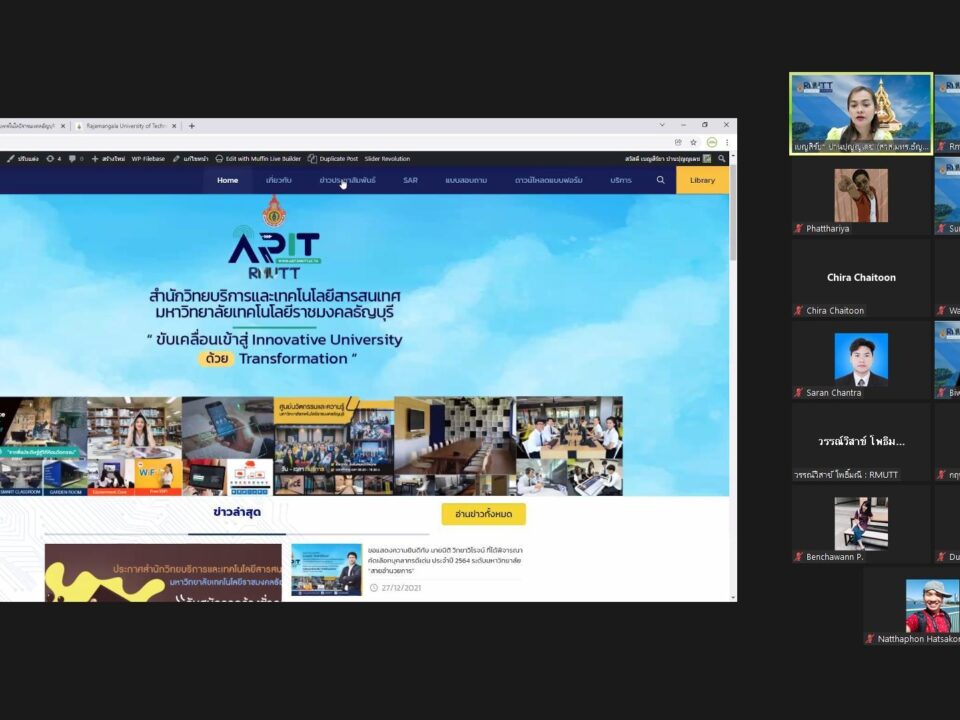Open the green Chrome profile icon
This screenshot has height=720, width=960.
click(x=711, y=142)
